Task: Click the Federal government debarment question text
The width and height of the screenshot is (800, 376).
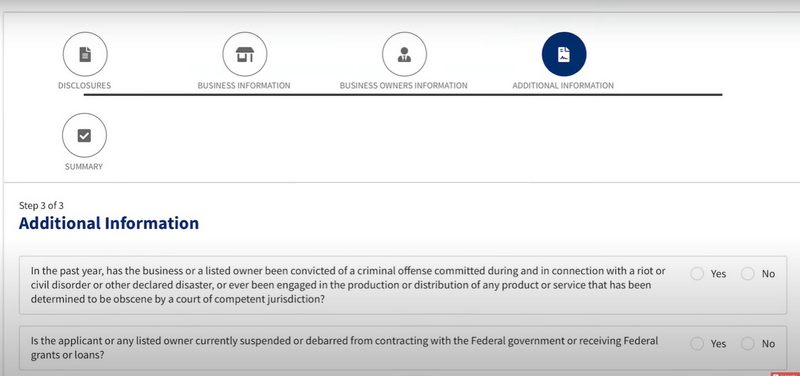Action: pos(344,347)
